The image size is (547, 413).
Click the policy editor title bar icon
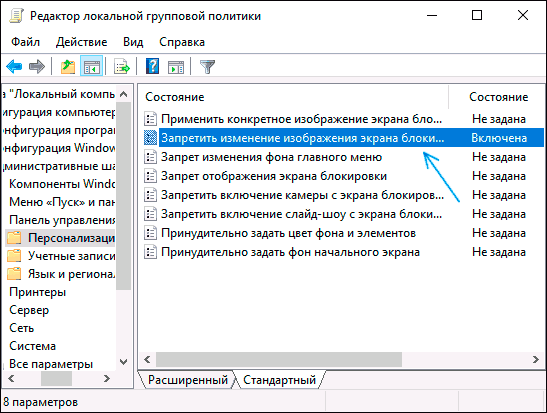tap(16, 16)
